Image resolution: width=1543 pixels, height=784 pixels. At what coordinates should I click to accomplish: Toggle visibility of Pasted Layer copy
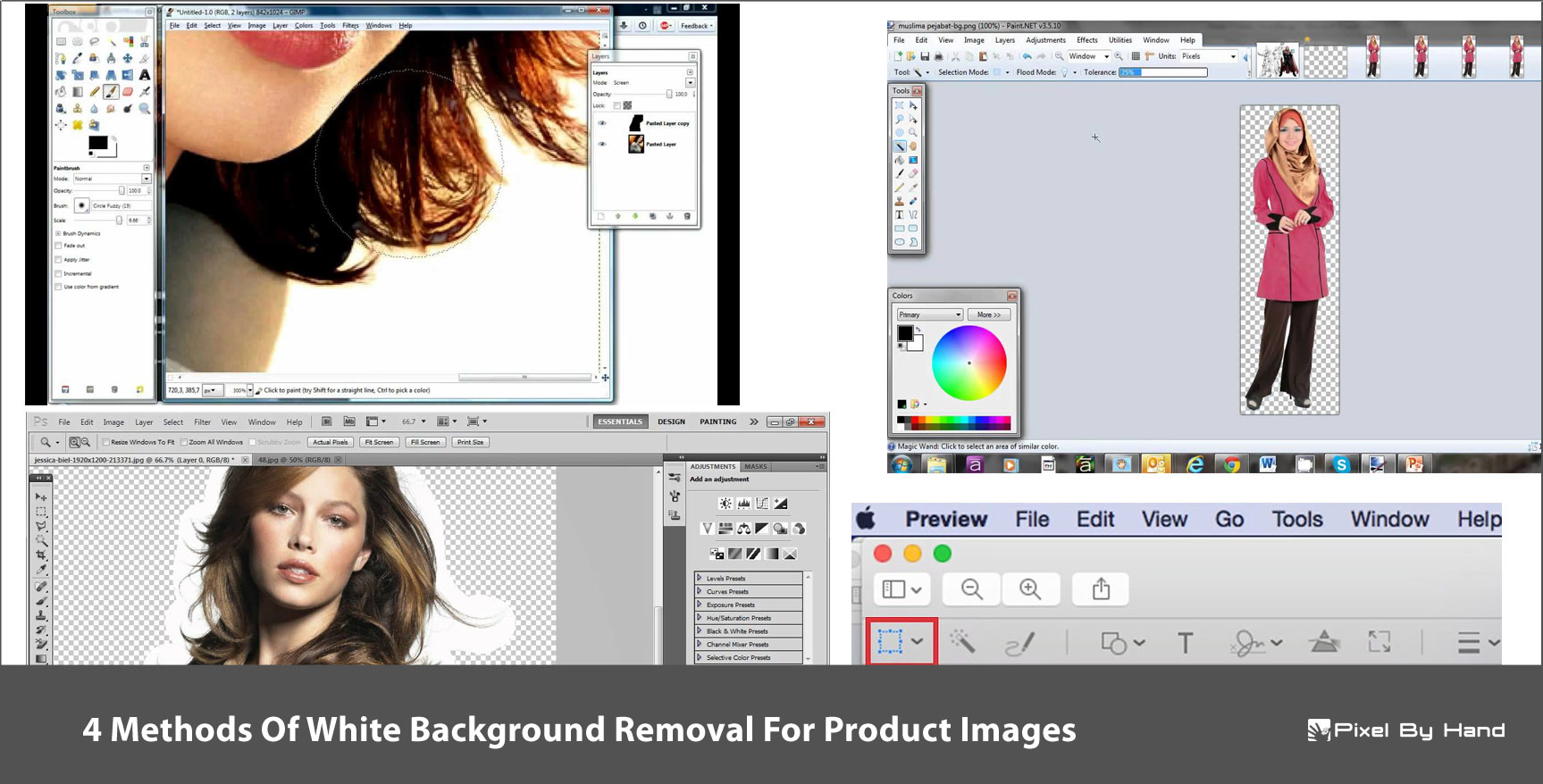point(602,123)
